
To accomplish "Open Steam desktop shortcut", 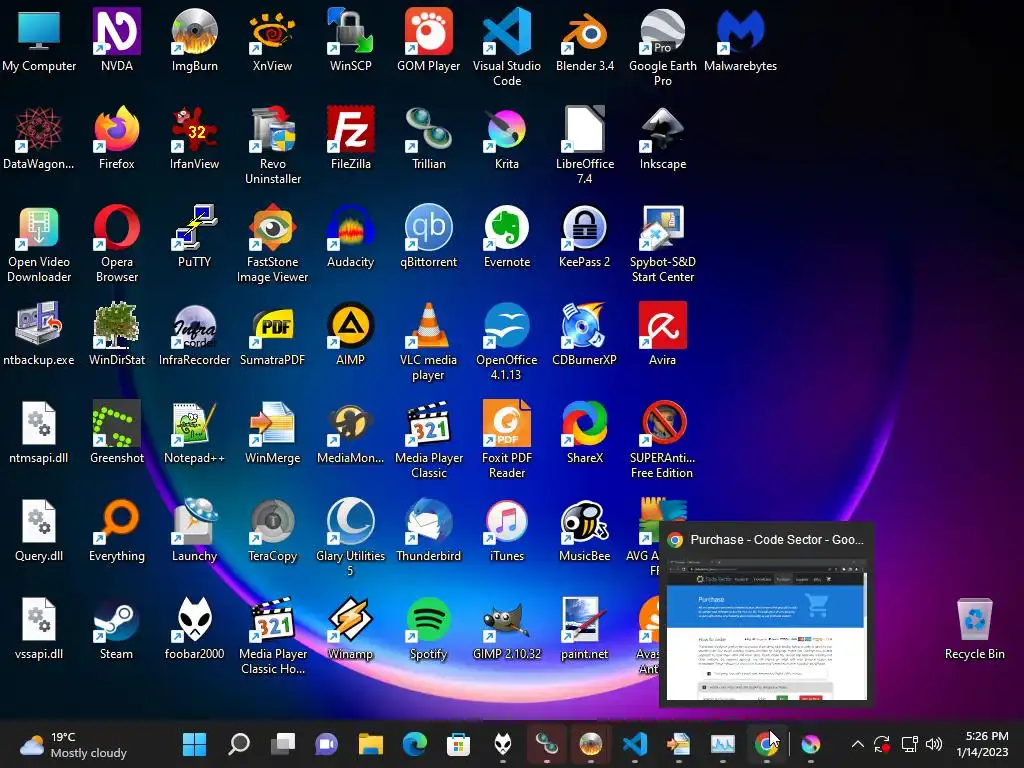I will click(x=117, y=628).
